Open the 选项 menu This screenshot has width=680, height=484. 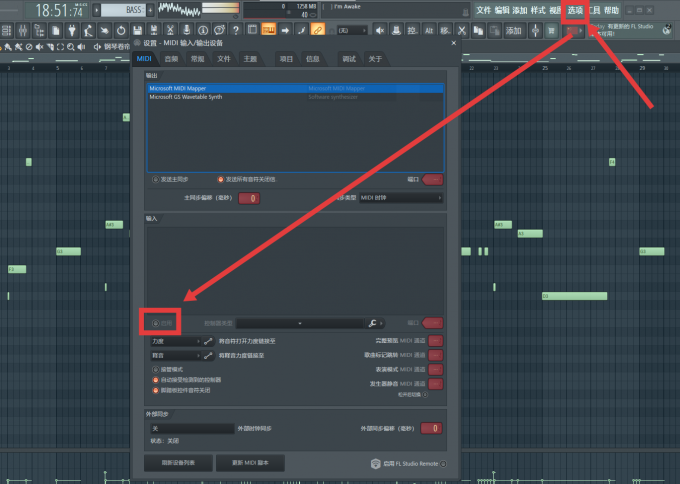(x=575, y=10)
